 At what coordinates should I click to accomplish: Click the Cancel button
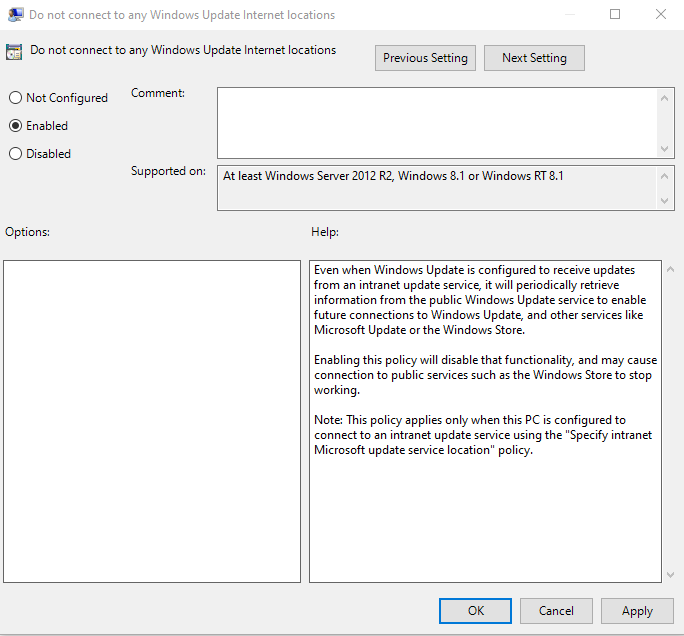tap(556, 611)
